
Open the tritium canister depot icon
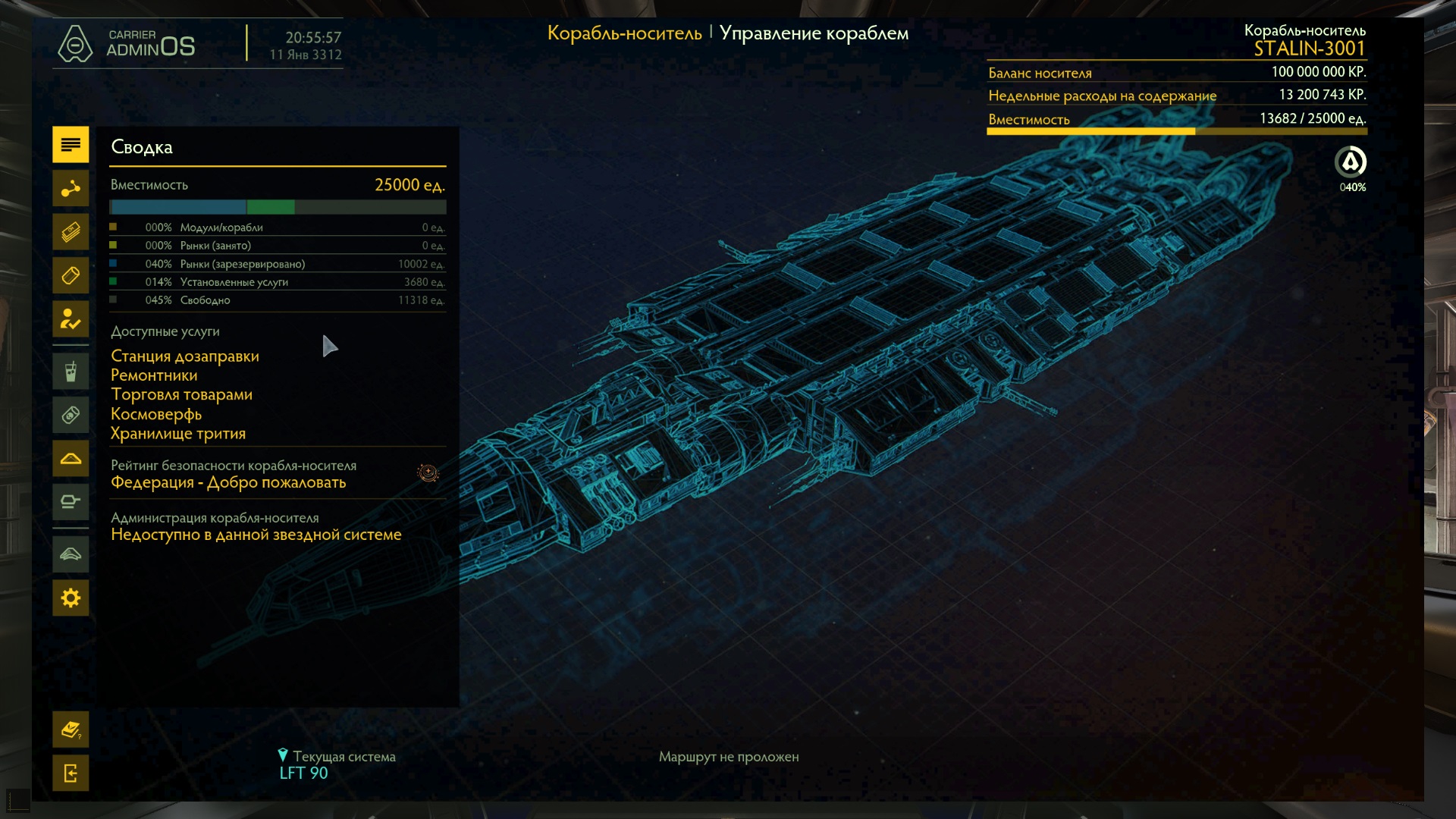71,275
